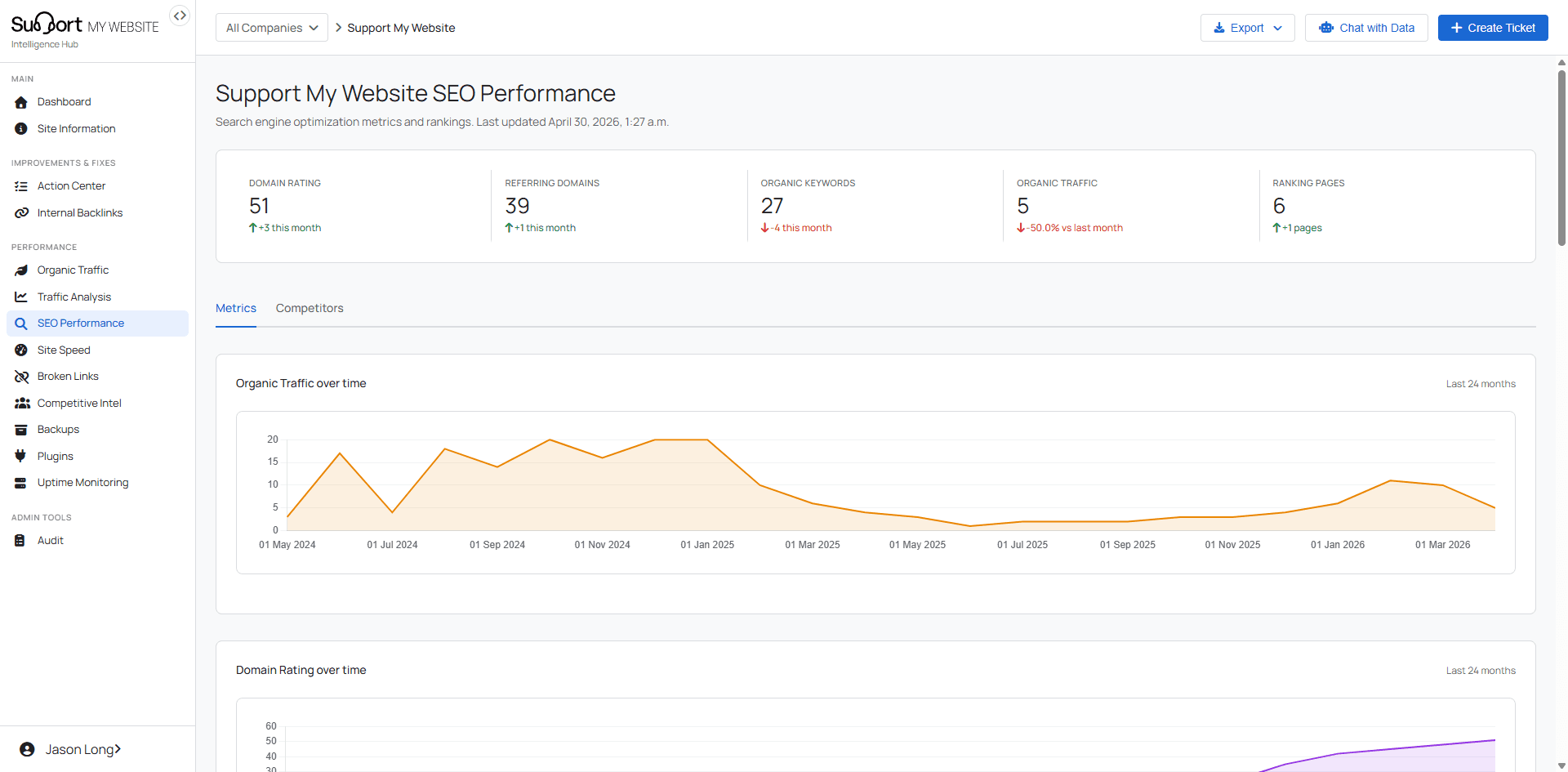This screenshot has height=772, width=1568.
Task: Click the Dashboard home icon
Action: (x=21, y=102)
